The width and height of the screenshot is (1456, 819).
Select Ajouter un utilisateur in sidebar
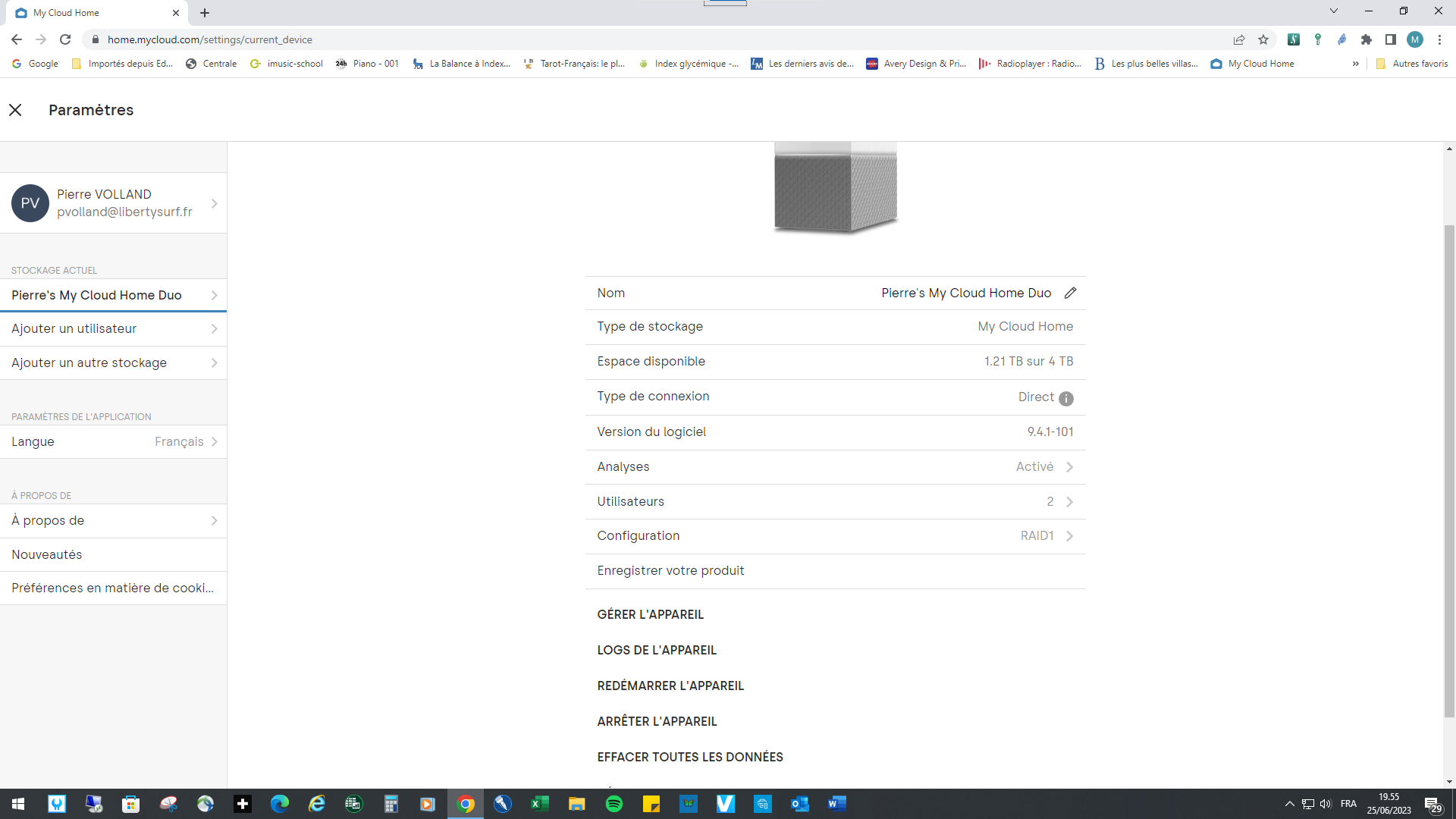tap(114, 329)
